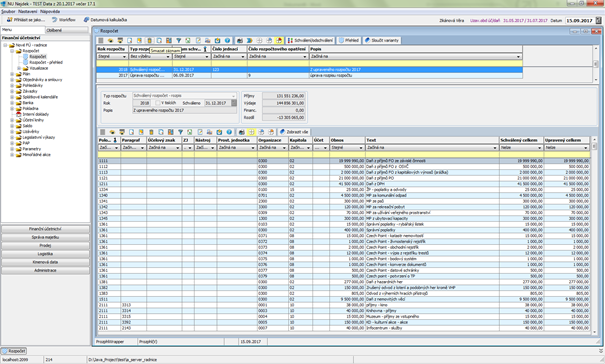Expand the Banka folder in the tree
The image size is (605, 364).
click(12, 103)
